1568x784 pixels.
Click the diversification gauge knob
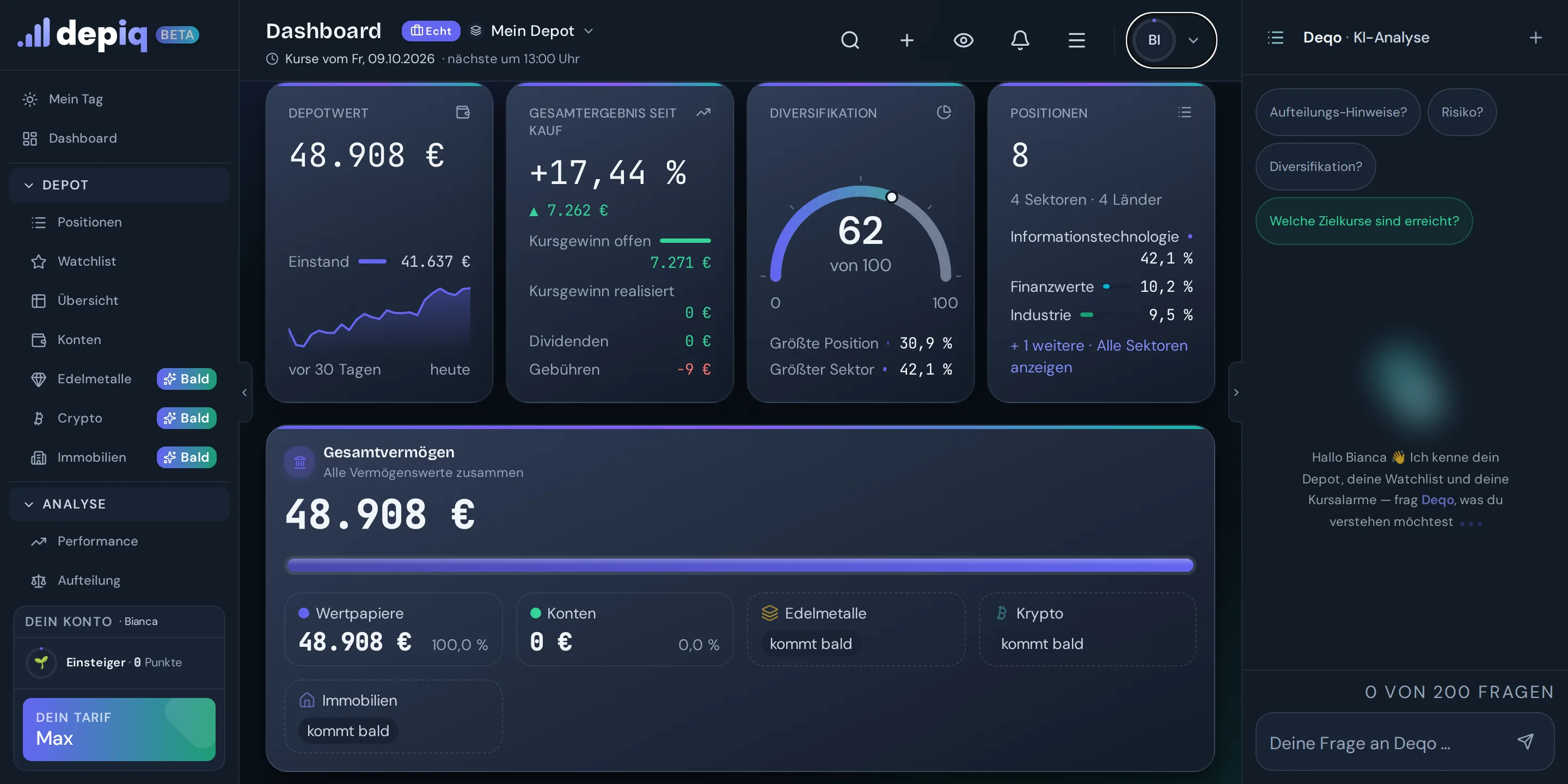pyautogui.click(x=891, y=197)
